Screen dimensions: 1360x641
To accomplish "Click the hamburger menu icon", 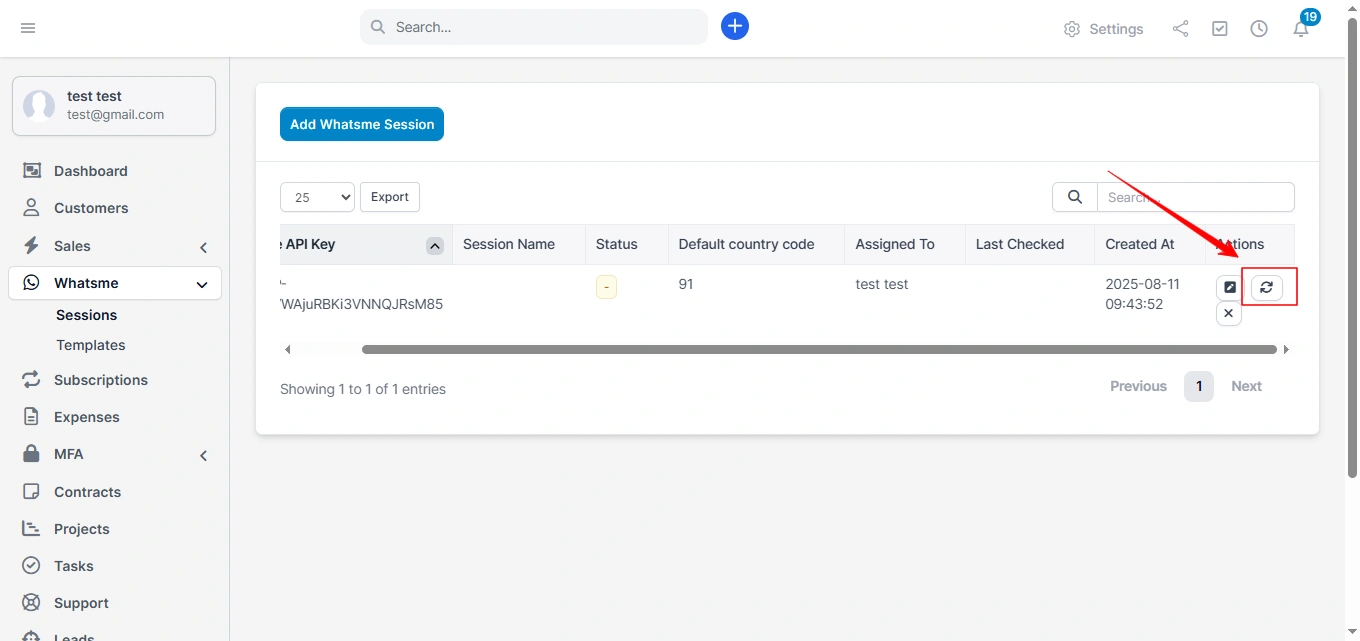I will point(28,28).
